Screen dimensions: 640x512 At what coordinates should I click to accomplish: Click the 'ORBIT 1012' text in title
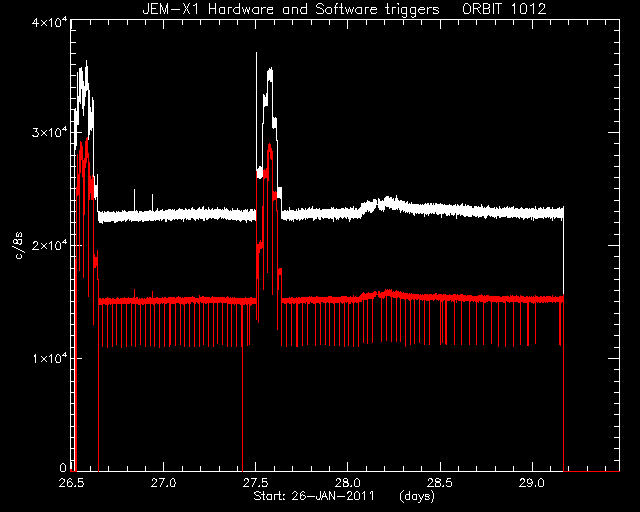pos(504,9)
